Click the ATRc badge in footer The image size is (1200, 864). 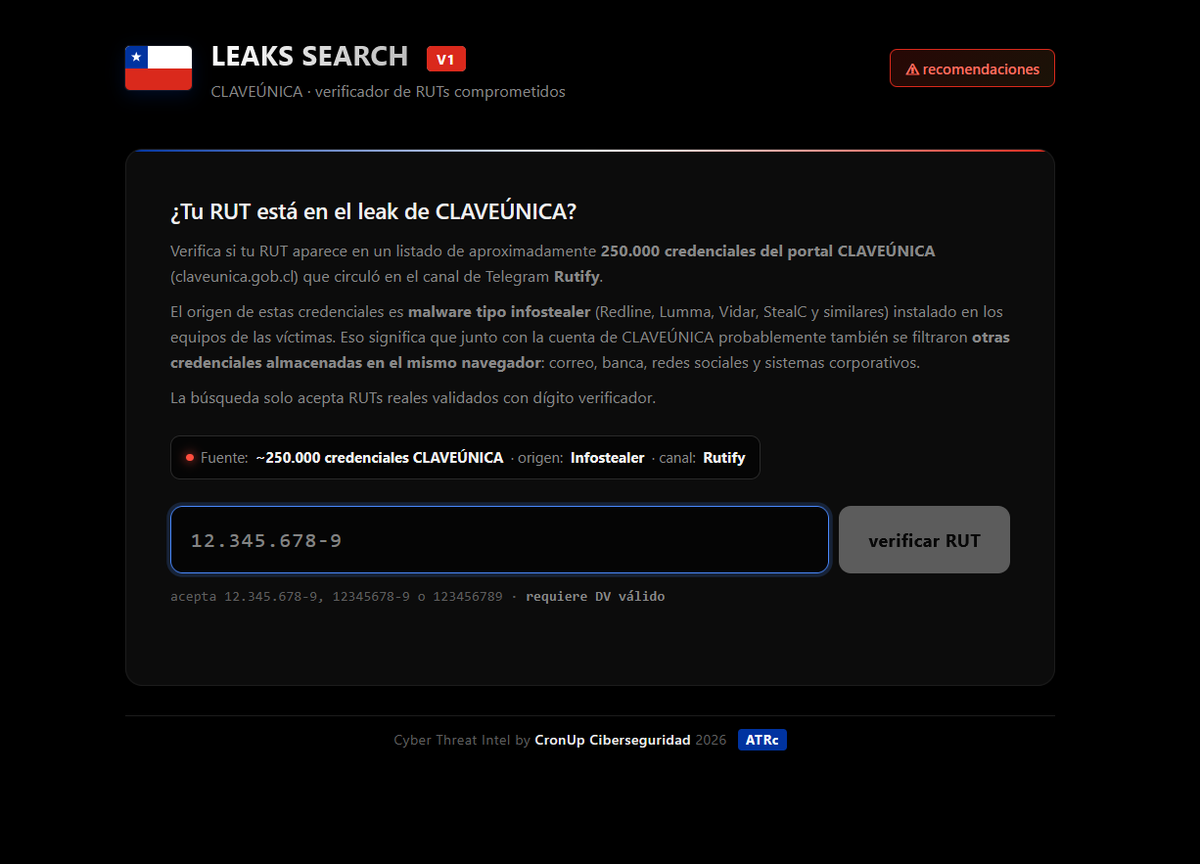coord(762,740)
